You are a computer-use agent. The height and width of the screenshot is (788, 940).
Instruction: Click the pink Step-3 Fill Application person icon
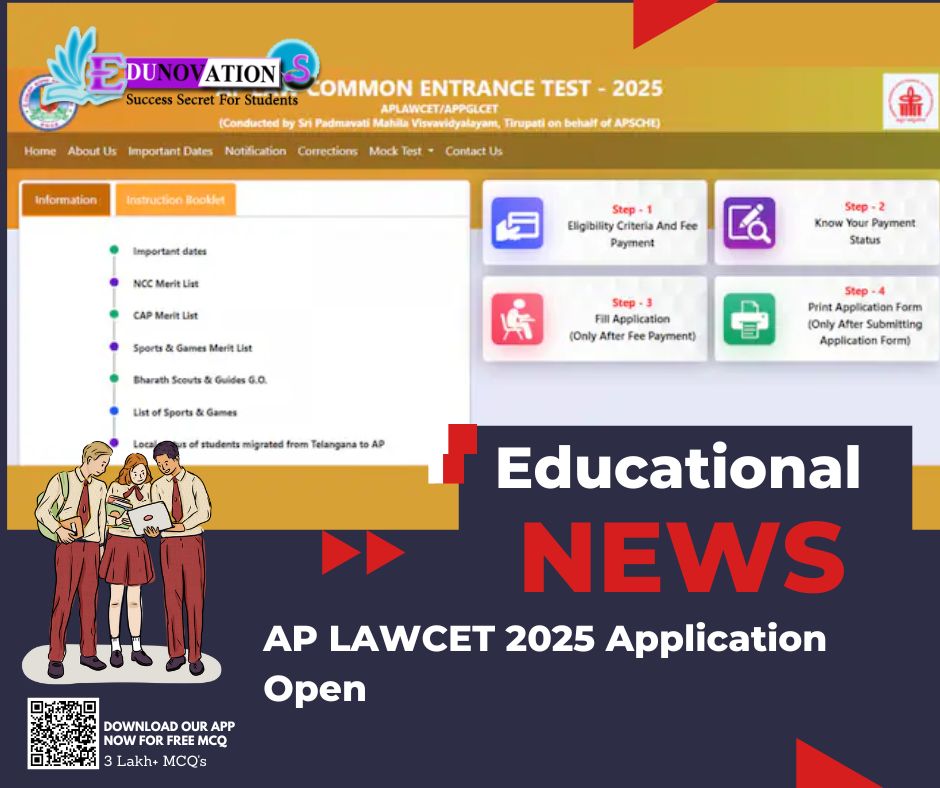point(519,317)
